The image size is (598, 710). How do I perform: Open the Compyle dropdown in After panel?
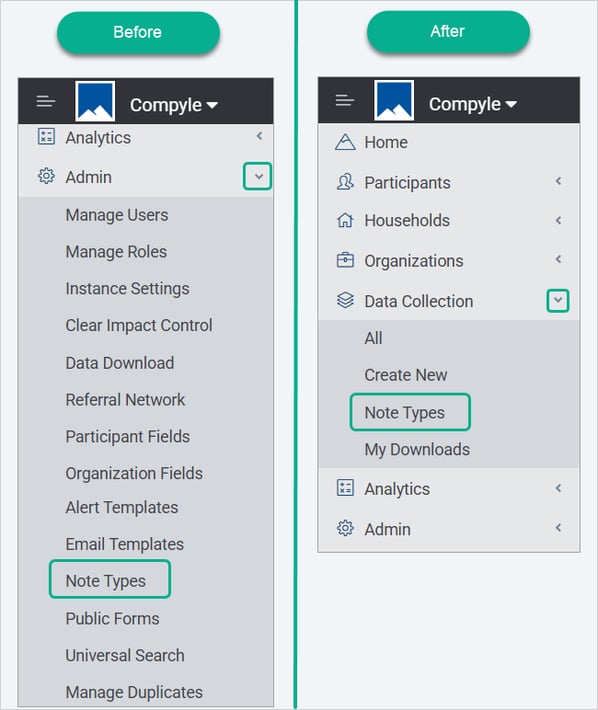coord(473,105)
